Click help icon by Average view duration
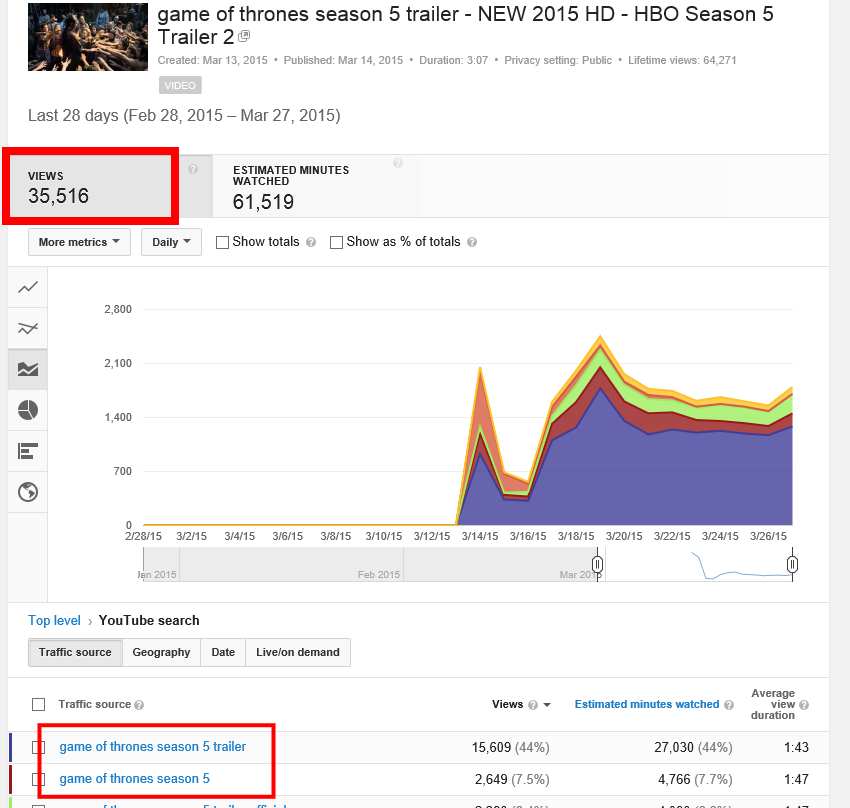 804,705
